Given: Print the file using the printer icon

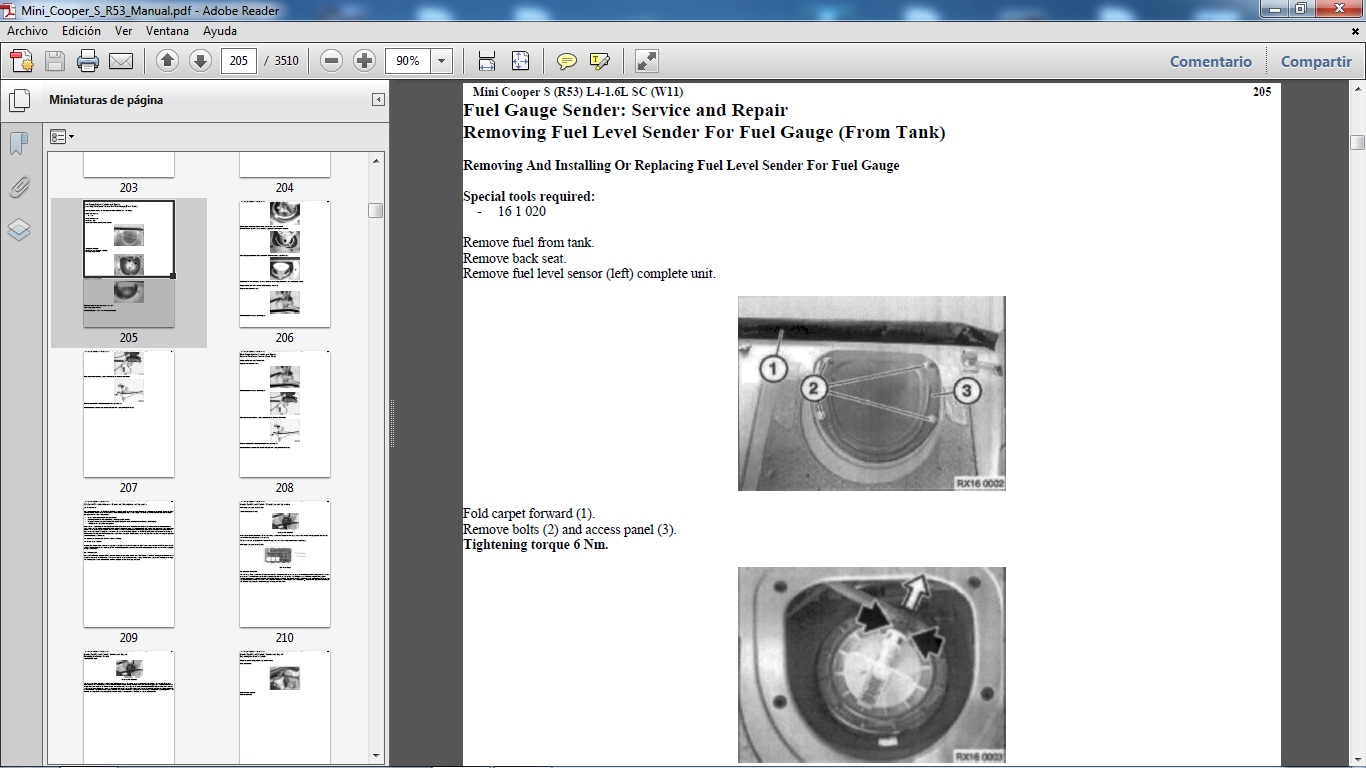Looking at the screenshot, I should pyautogui.click(x=88, y=61).
